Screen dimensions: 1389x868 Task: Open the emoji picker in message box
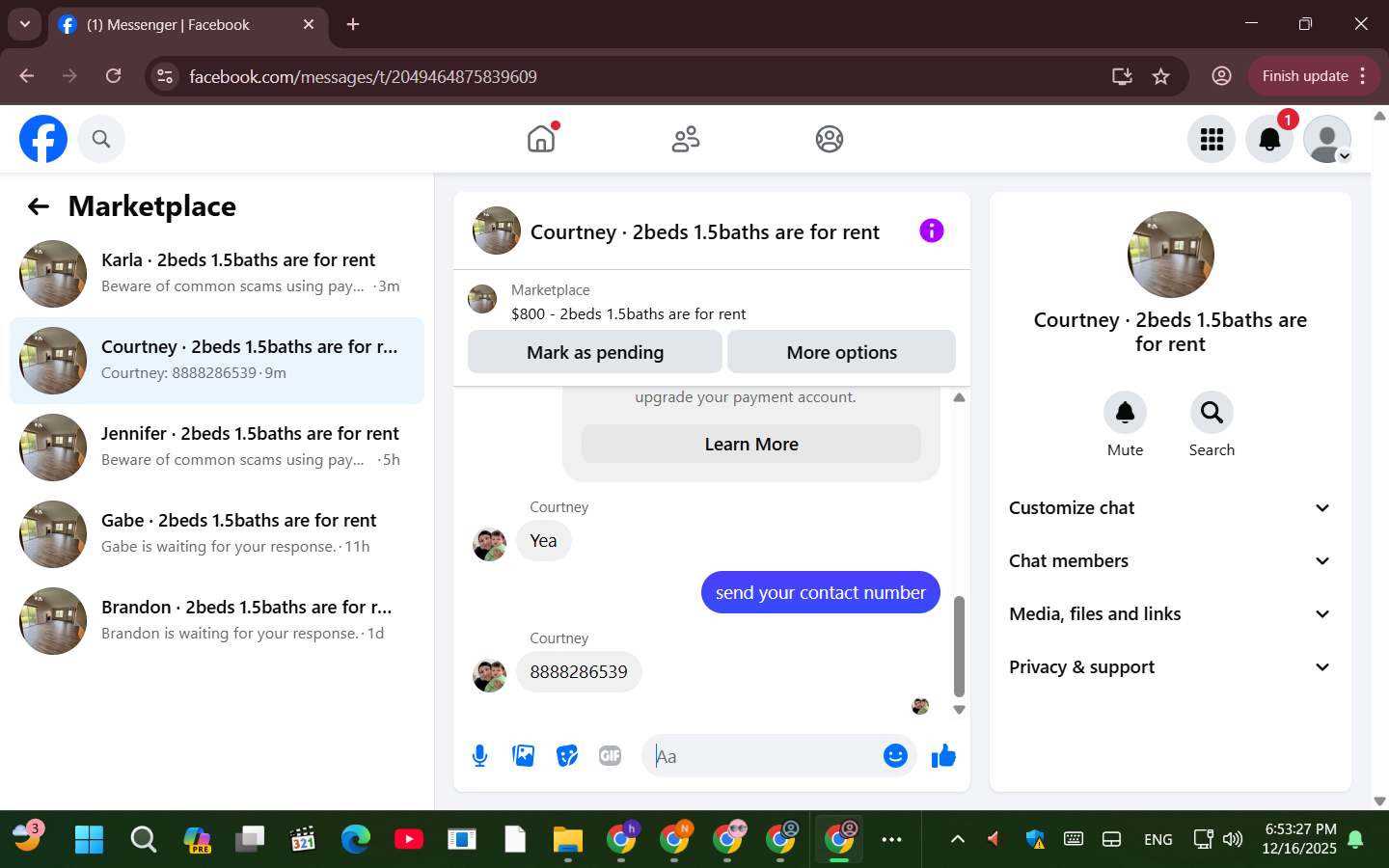click(895, 756)
